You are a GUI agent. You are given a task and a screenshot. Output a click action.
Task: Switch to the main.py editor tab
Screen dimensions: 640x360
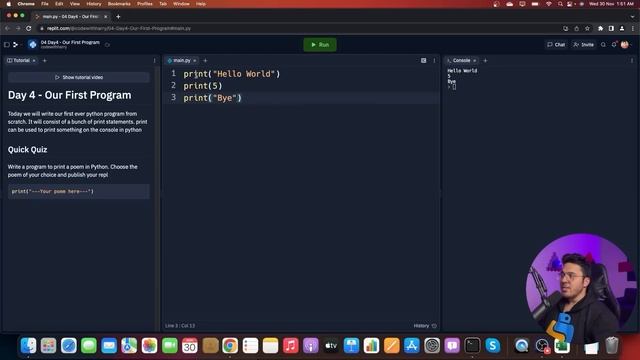(180, 60)
